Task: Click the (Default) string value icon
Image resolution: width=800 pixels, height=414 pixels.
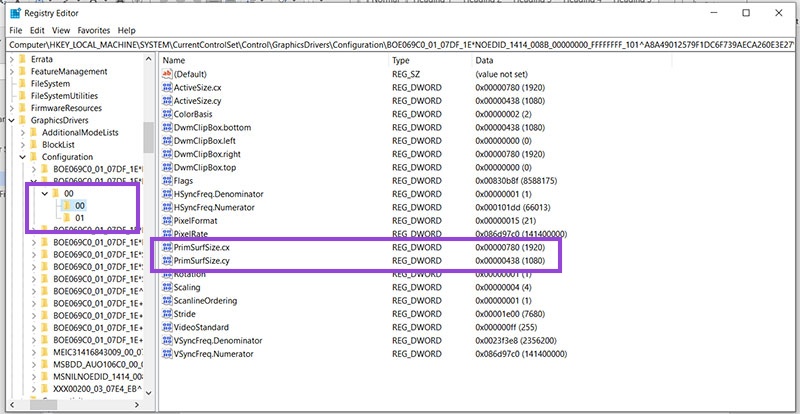Action: (166, 75)
